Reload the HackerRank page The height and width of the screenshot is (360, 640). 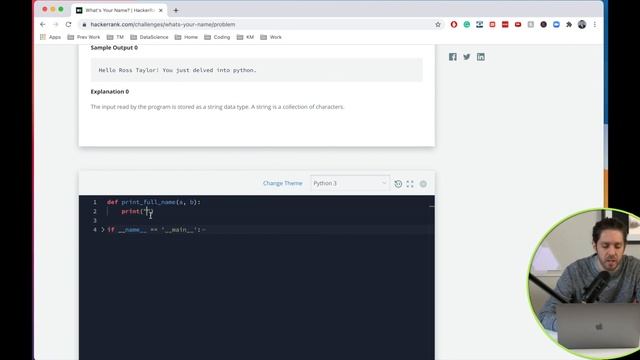click(x=69, y=24)
